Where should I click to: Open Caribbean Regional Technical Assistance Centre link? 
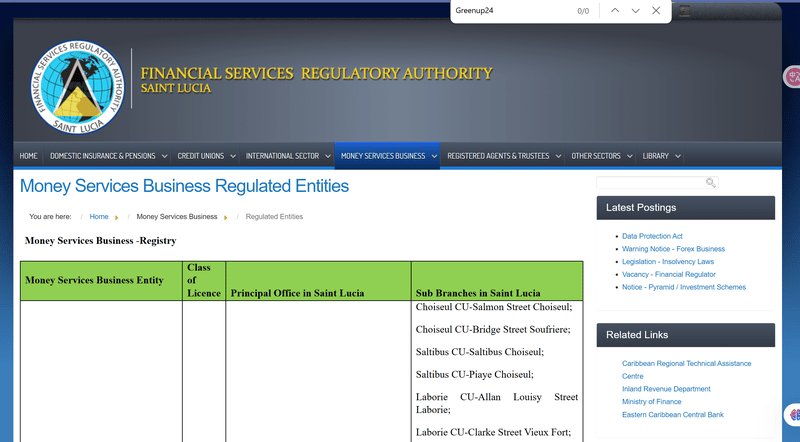tap(686, 370)
